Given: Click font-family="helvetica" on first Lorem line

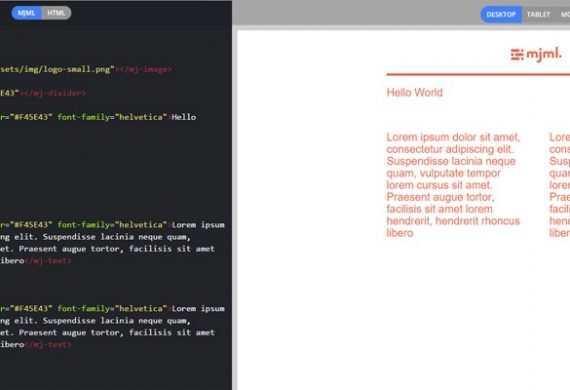Looking at the screenshot, I should (112, 225).
